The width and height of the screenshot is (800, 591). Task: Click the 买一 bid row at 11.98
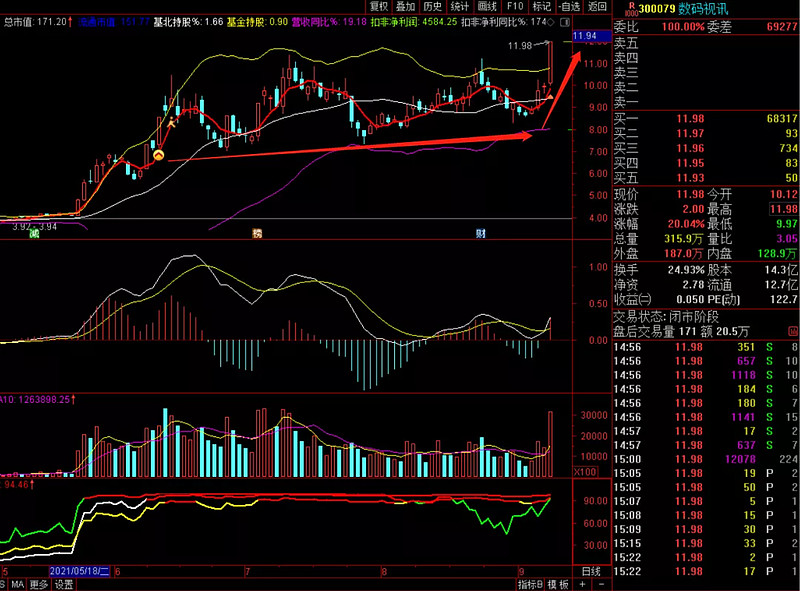pos(706,119)
